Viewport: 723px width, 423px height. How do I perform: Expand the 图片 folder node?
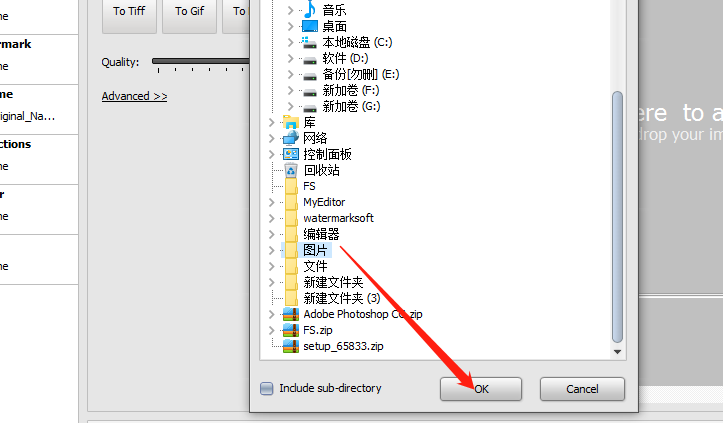tap(272, 250)
